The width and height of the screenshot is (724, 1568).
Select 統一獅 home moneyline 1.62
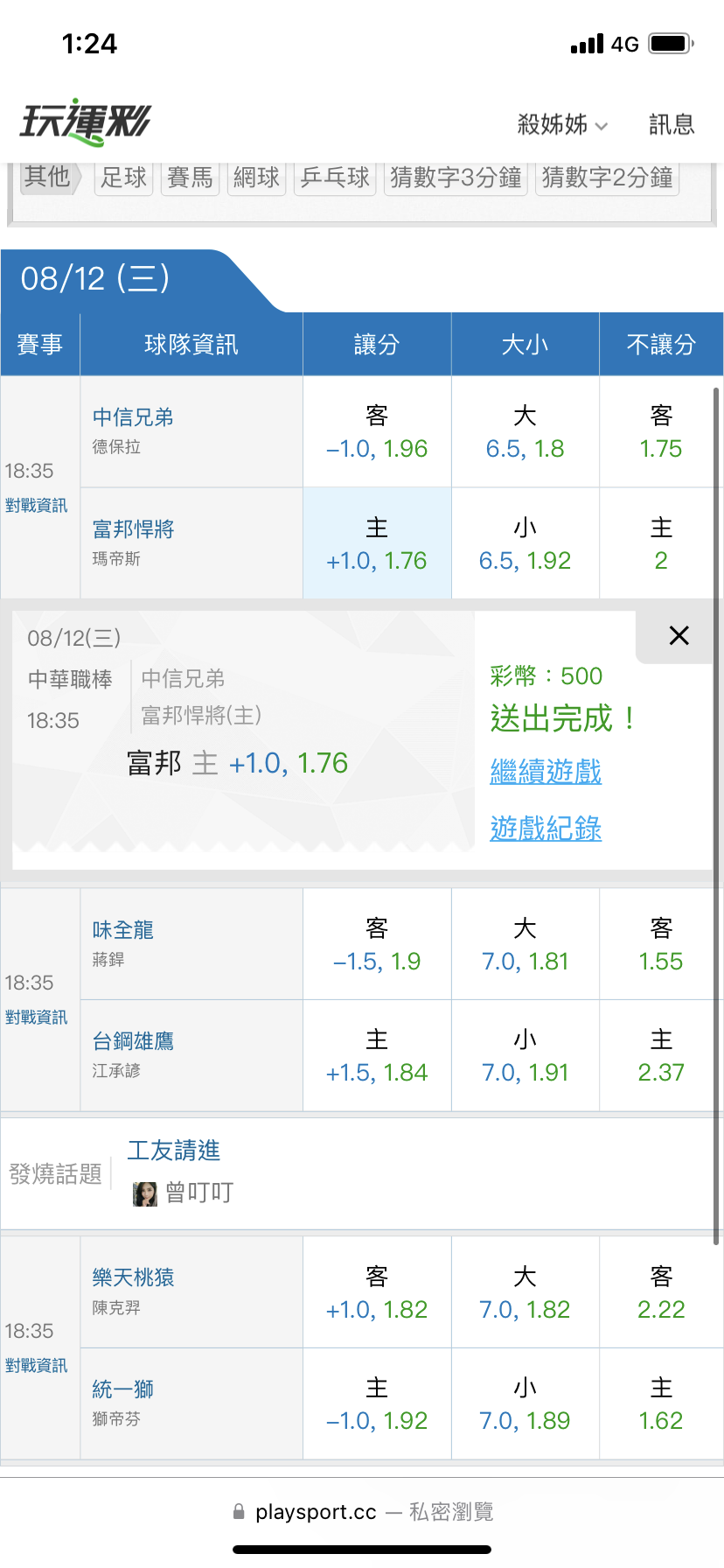661,1403
